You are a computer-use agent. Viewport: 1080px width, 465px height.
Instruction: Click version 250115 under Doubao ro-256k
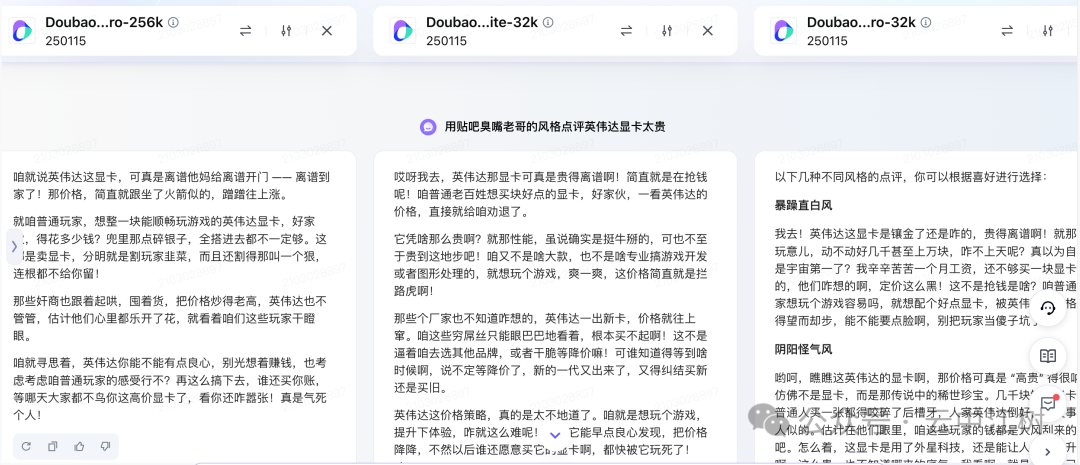click(65, 41)
